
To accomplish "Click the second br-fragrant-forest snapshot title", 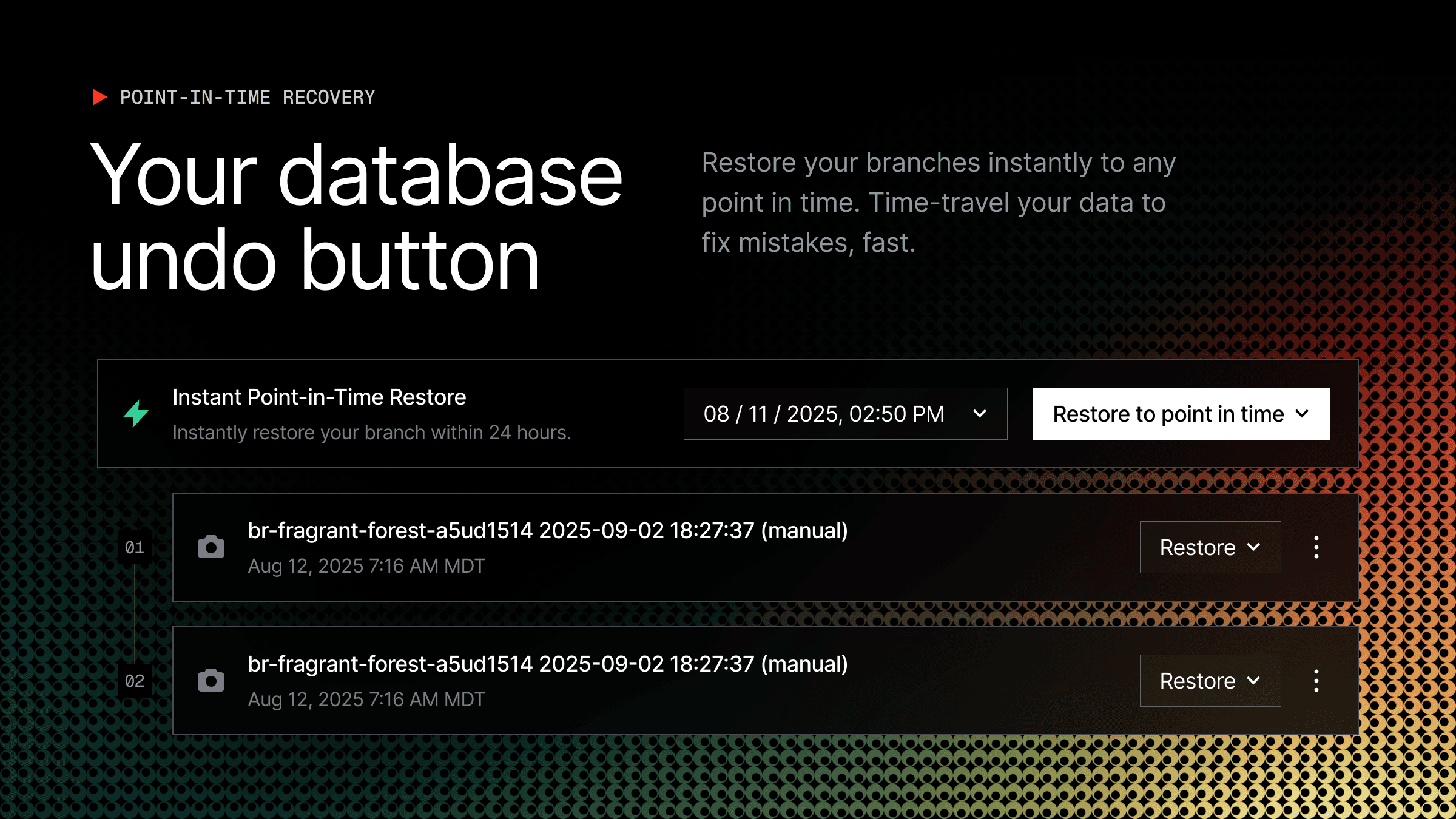I will 547,664.
